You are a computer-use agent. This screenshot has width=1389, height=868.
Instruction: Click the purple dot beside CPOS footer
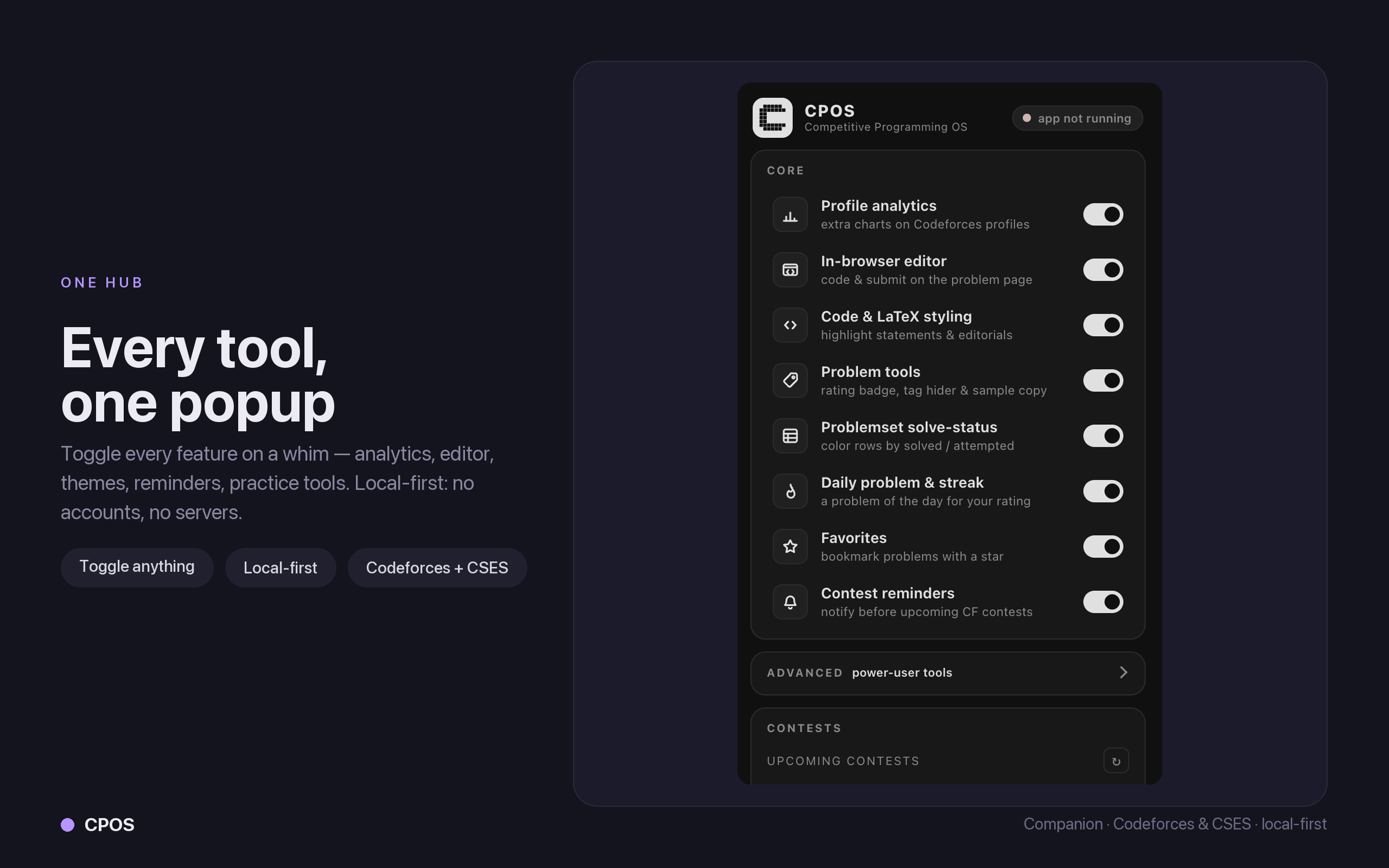(68, 825)
